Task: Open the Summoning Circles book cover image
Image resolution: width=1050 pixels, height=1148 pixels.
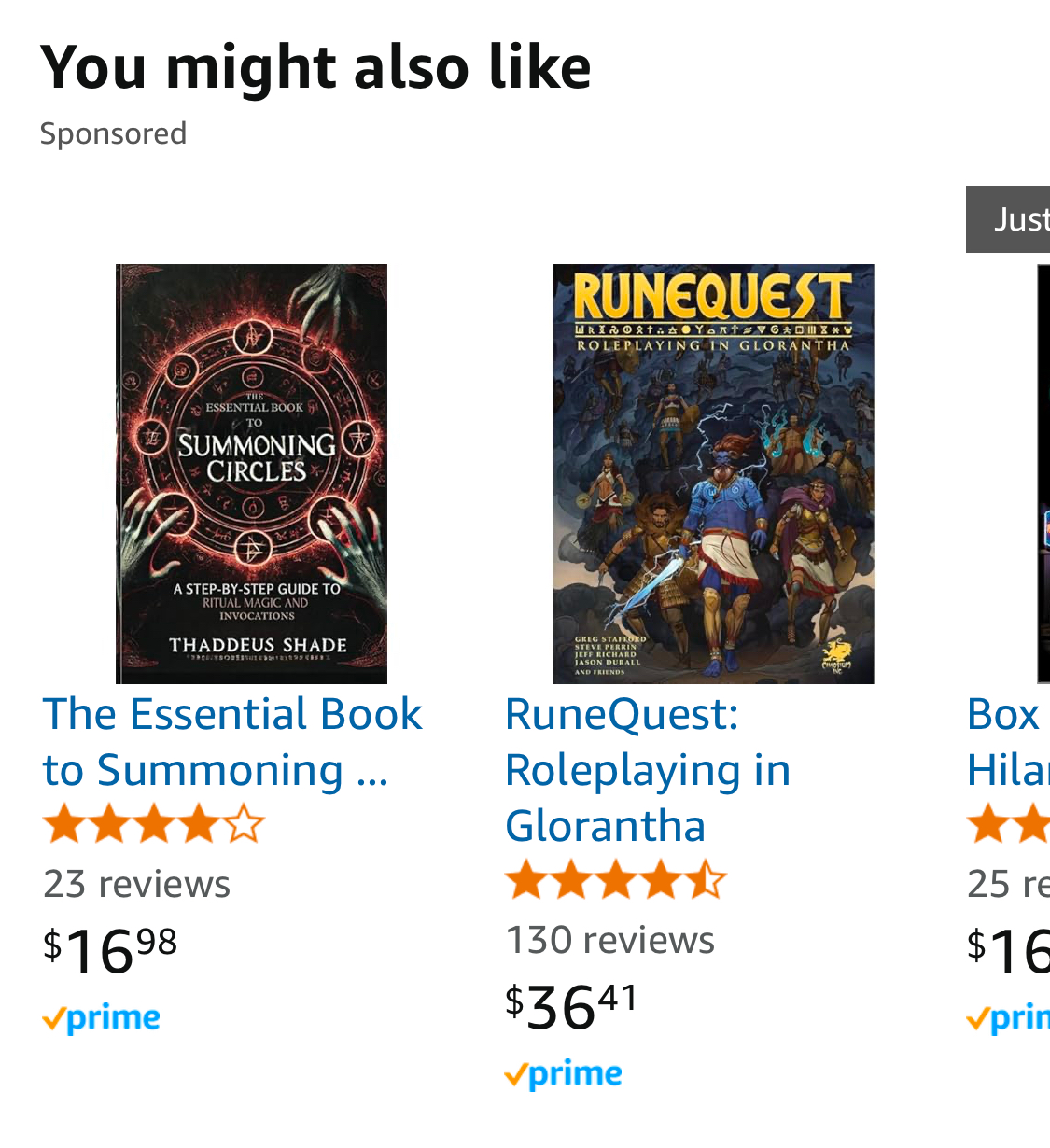Action: click(x=251, y=473)
